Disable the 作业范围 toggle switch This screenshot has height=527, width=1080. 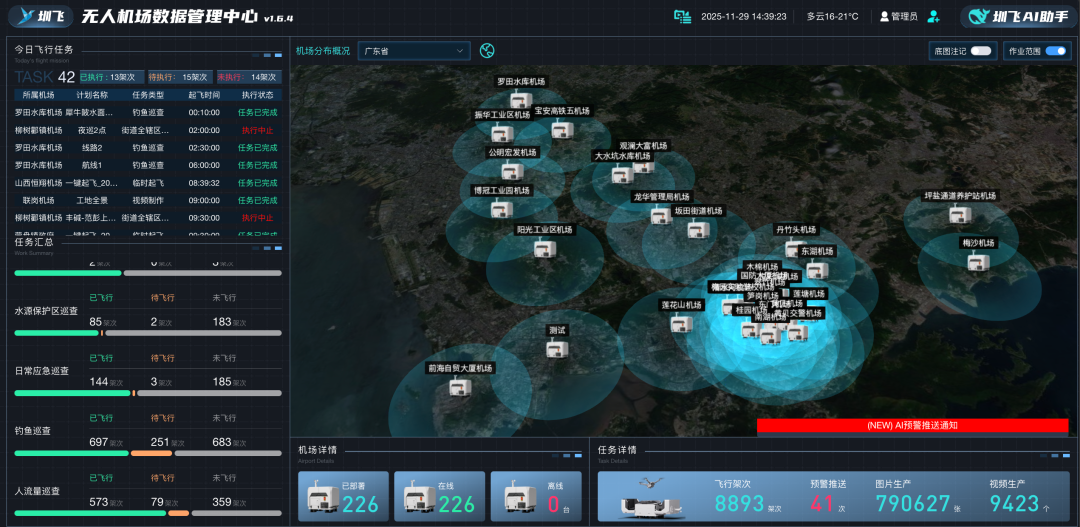click(1055, 50)
